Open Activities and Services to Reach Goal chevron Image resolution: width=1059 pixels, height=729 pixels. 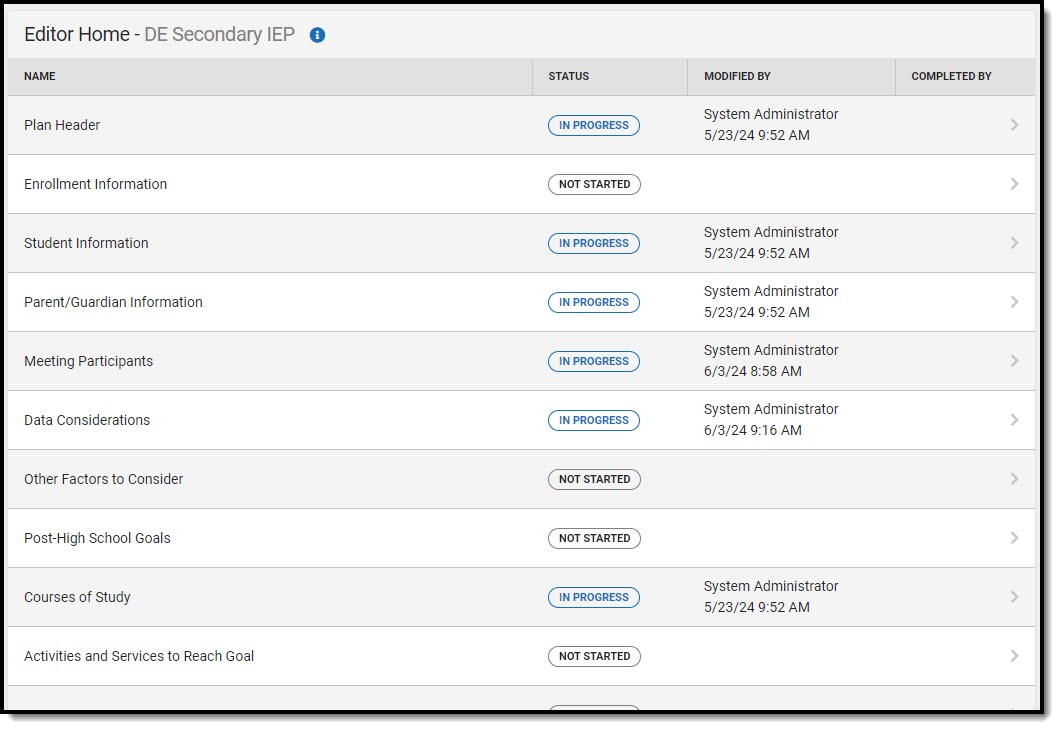tap(1014, 656)
